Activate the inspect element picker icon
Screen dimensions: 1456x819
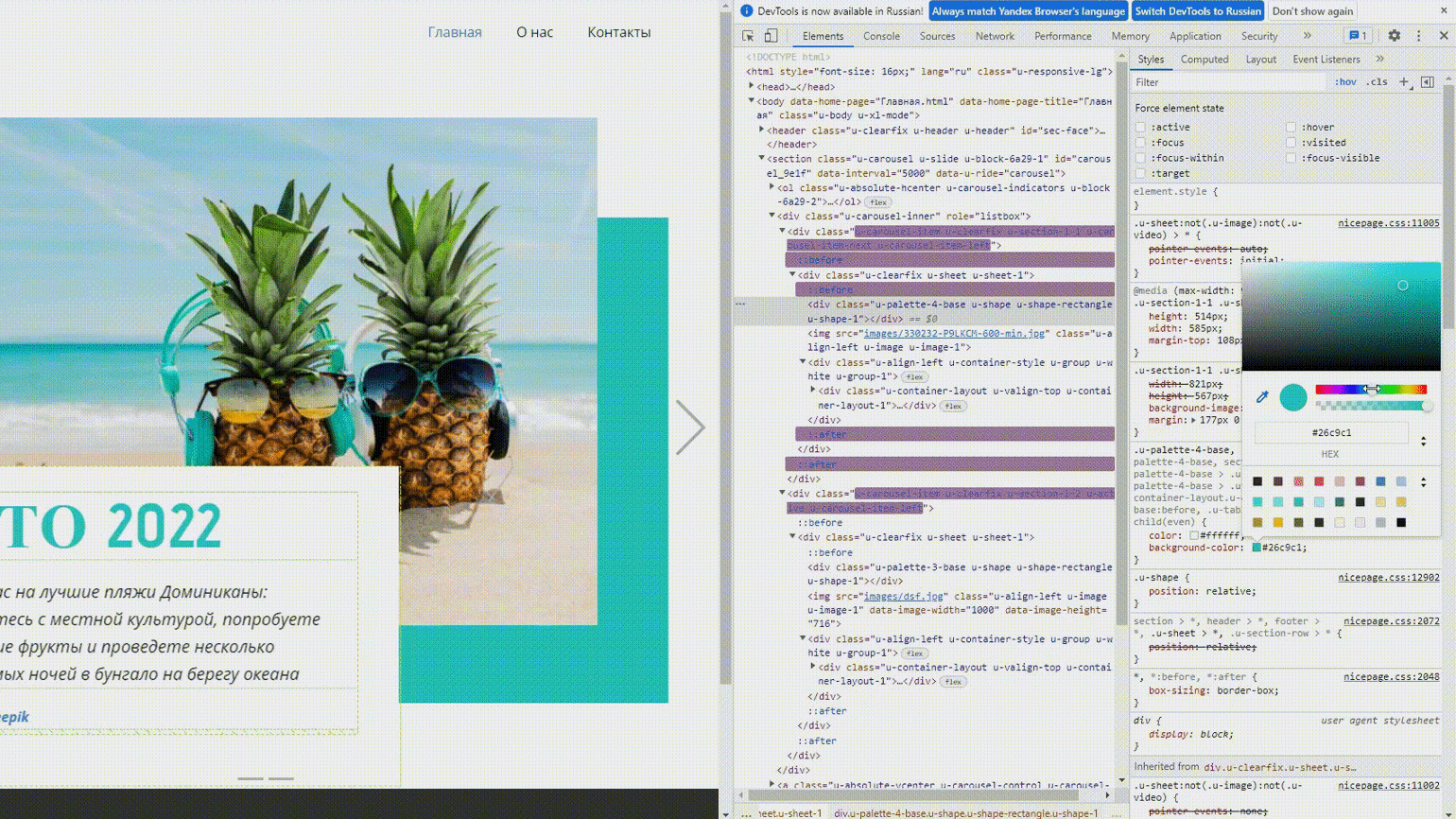pos(748,36)
